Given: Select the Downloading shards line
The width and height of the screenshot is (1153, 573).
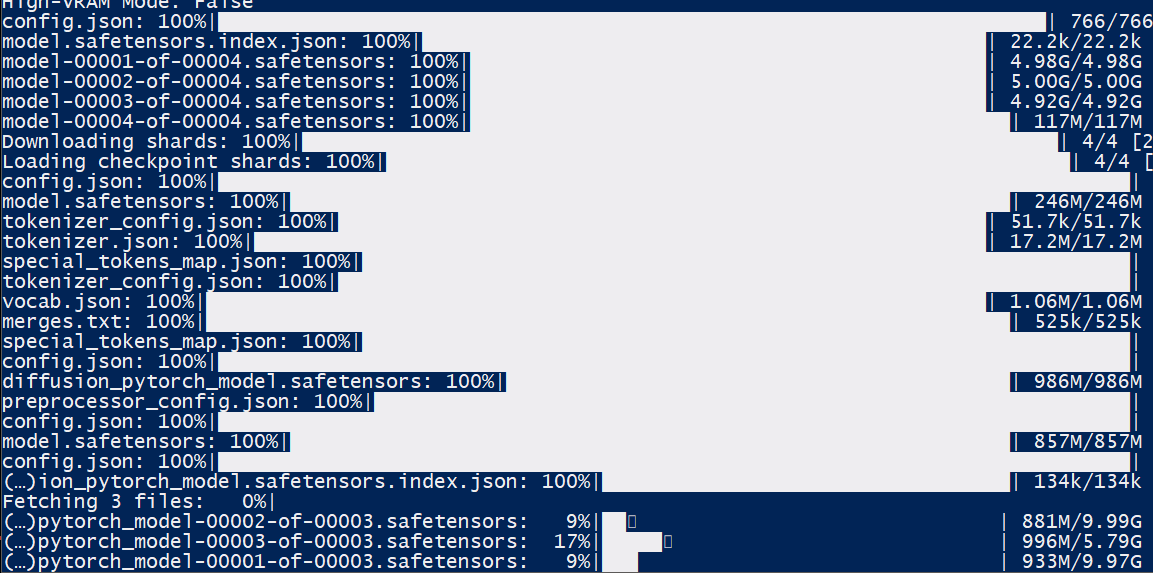Looking at the screenshot, I should [576, 142].
